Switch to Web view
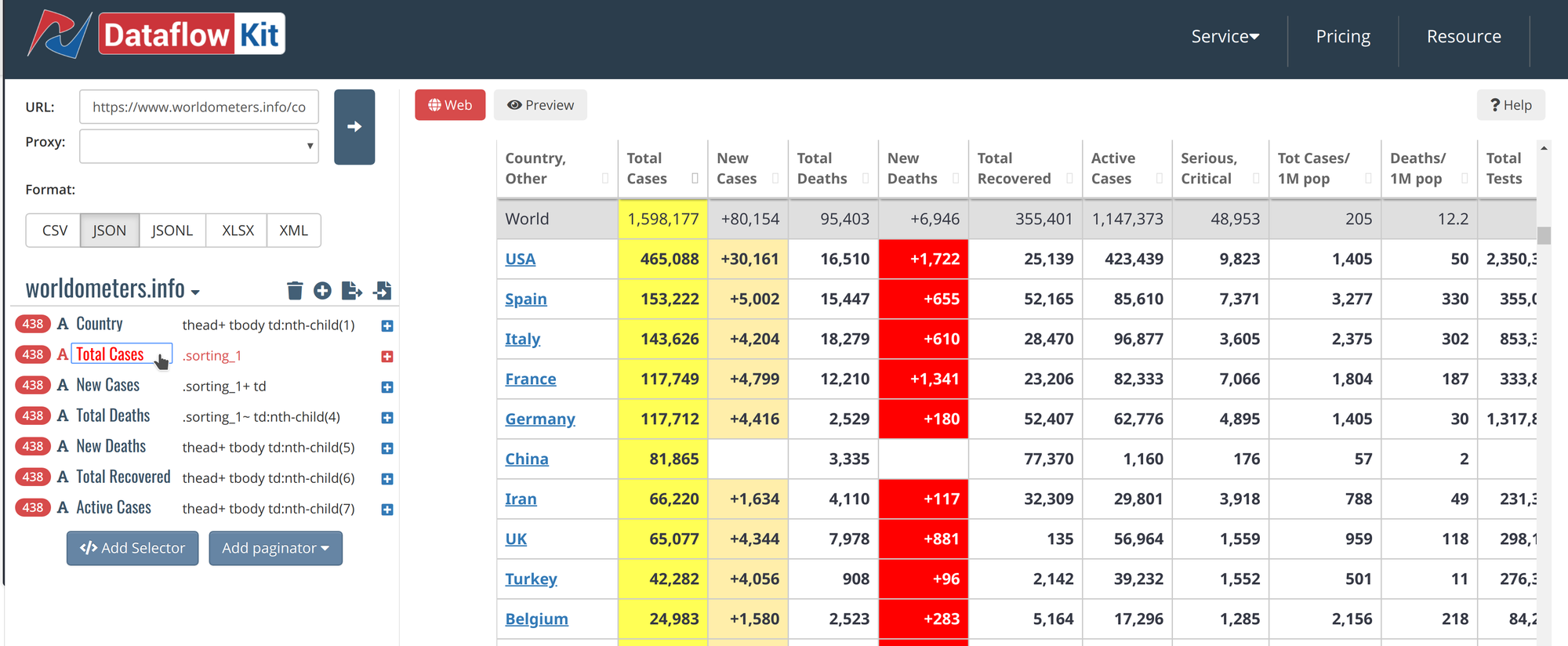 [x=450, y=105]
